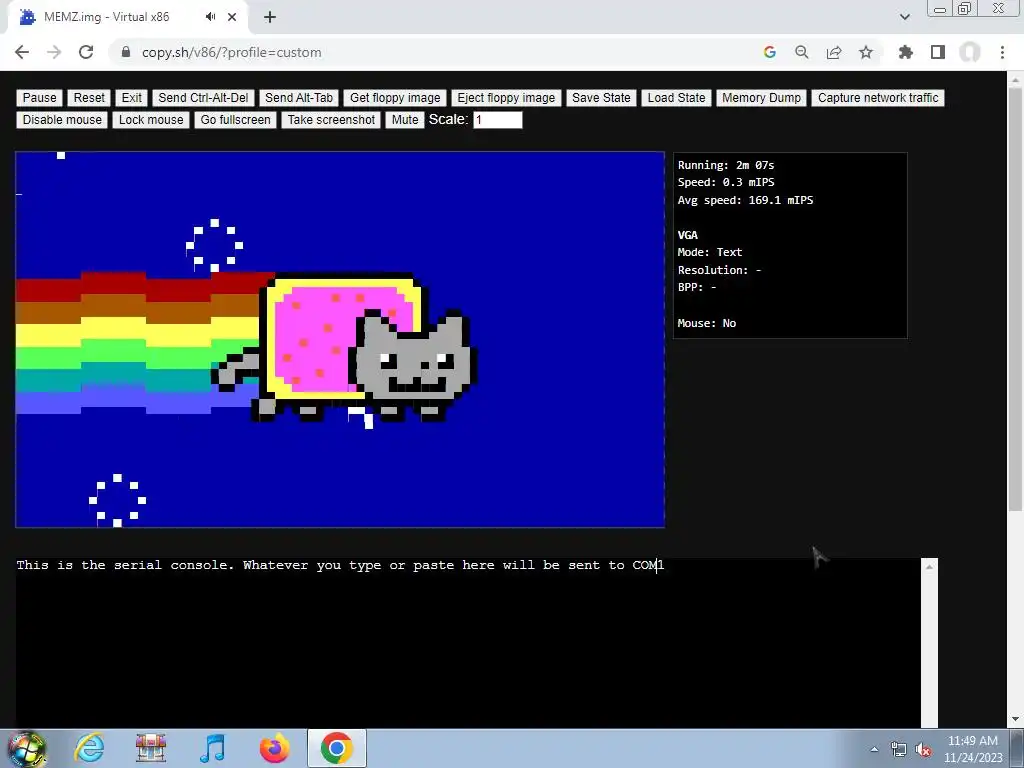Click the Avg speed 169.1 mIPS text
Image resolution: width=1024 pixels, height=768 pixels.
coord(745,200)
